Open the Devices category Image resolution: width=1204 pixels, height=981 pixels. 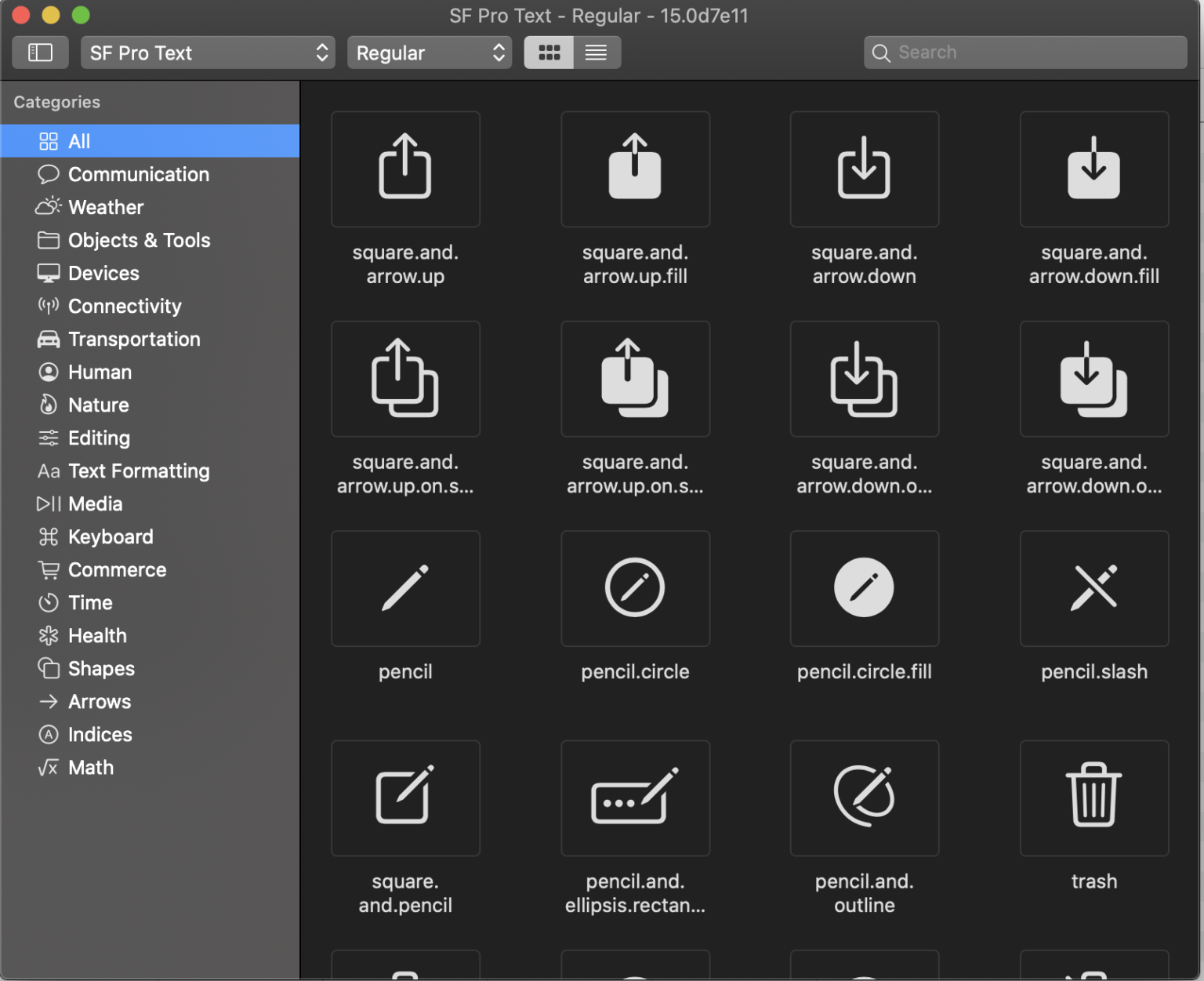[x=150, y=273]
